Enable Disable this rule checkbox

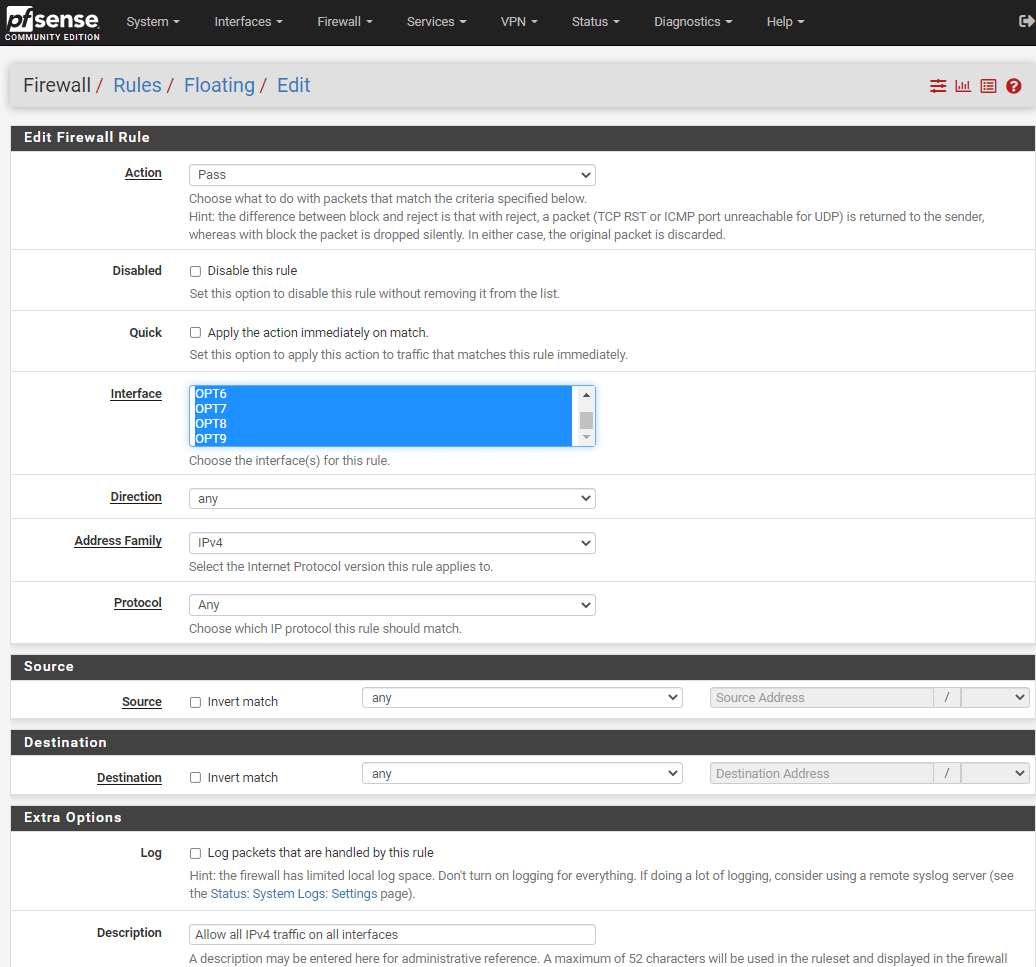(195, 270)
